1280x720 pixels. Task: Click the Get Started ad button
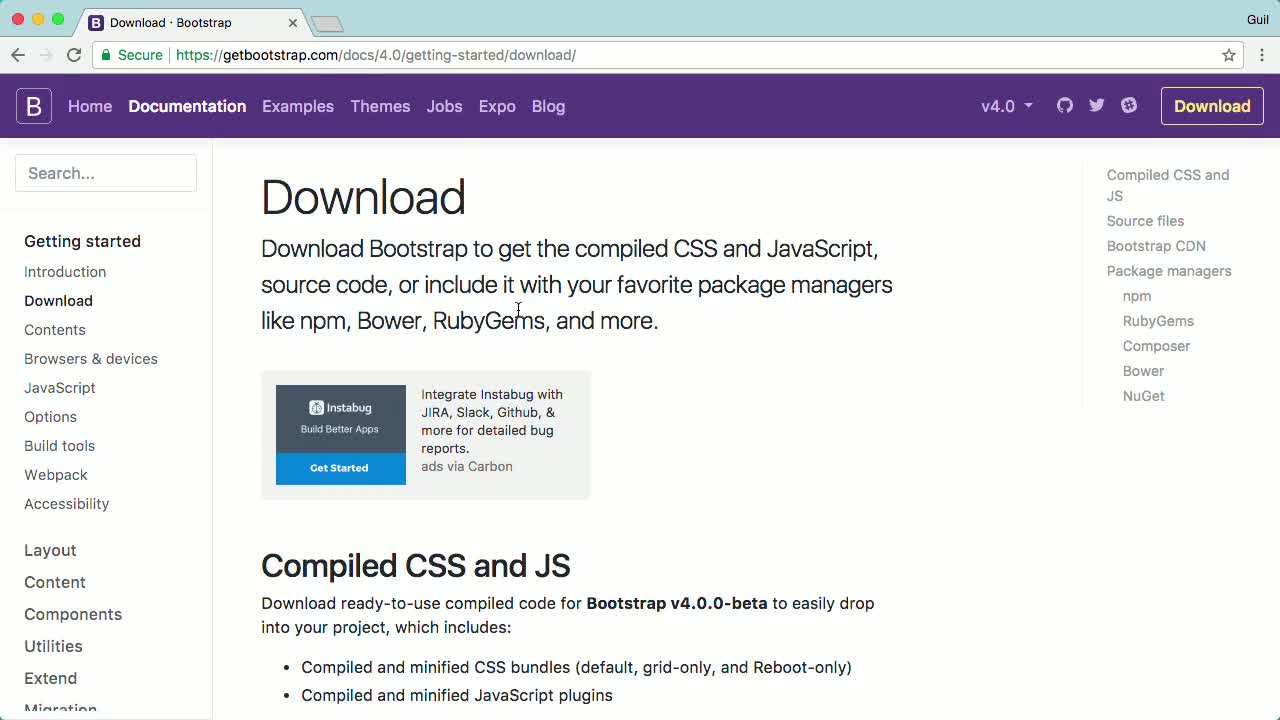click(x=339, y=467)
